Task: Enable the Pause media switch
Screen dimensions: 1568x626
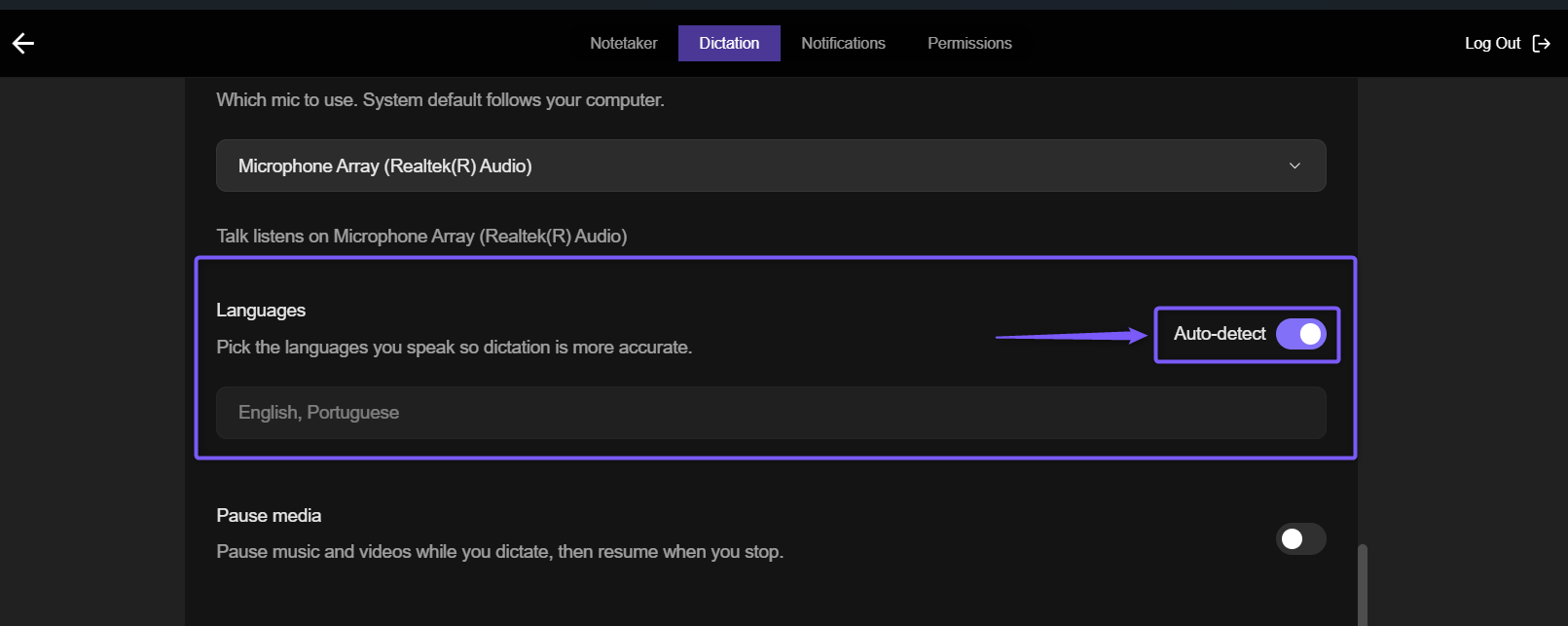Action: point(1301,538)
